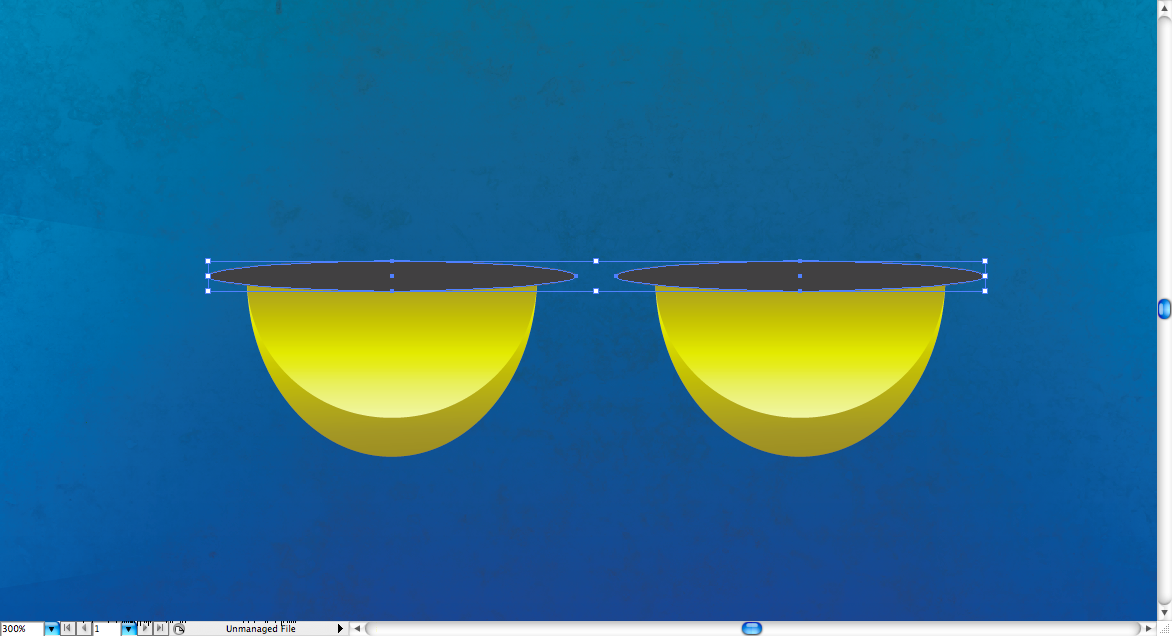
Task: Click the file status icon beside Unmanaged File
Action: (x=179, y=629)
